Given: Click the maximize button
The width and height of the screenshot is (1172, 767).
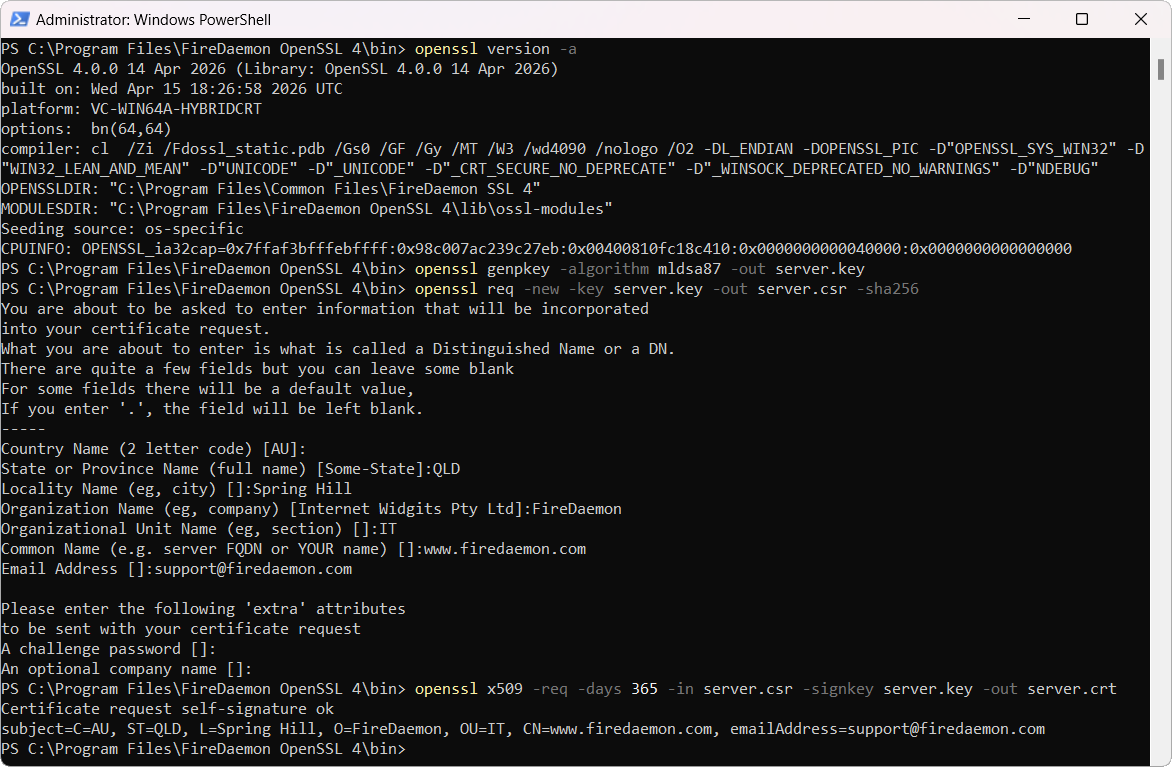Looking at the screenshot, I should point(1084,18).
